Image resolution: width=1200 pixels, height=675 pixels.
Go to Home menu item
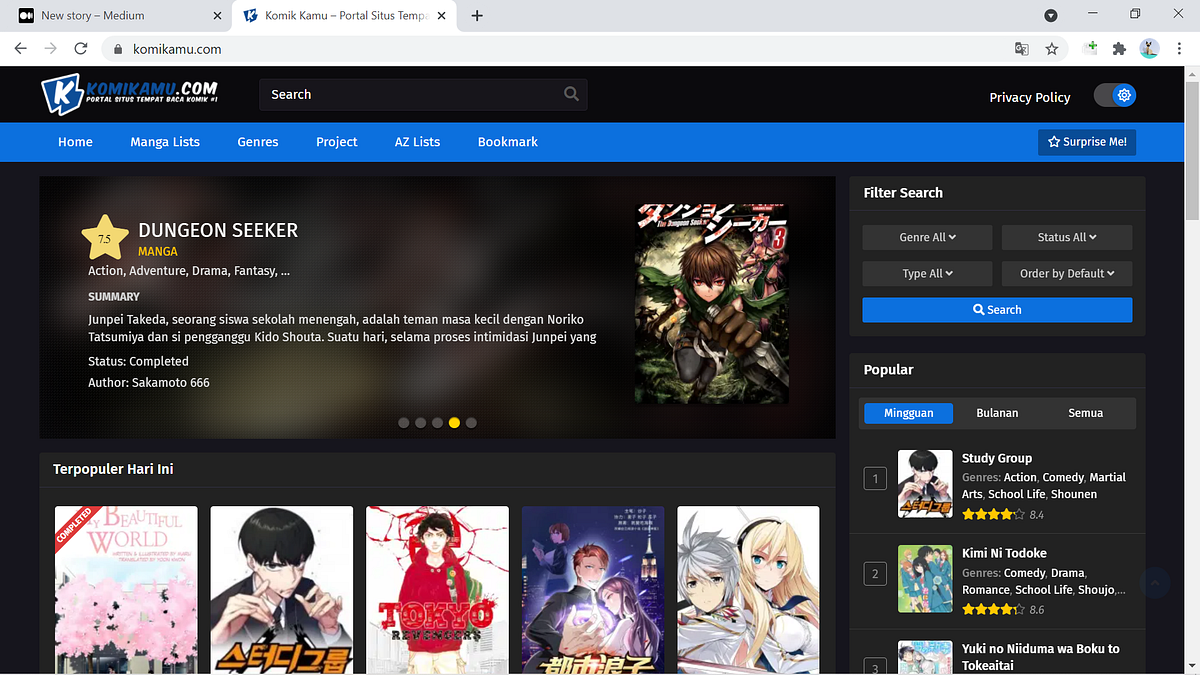click(x=75, y=142)
